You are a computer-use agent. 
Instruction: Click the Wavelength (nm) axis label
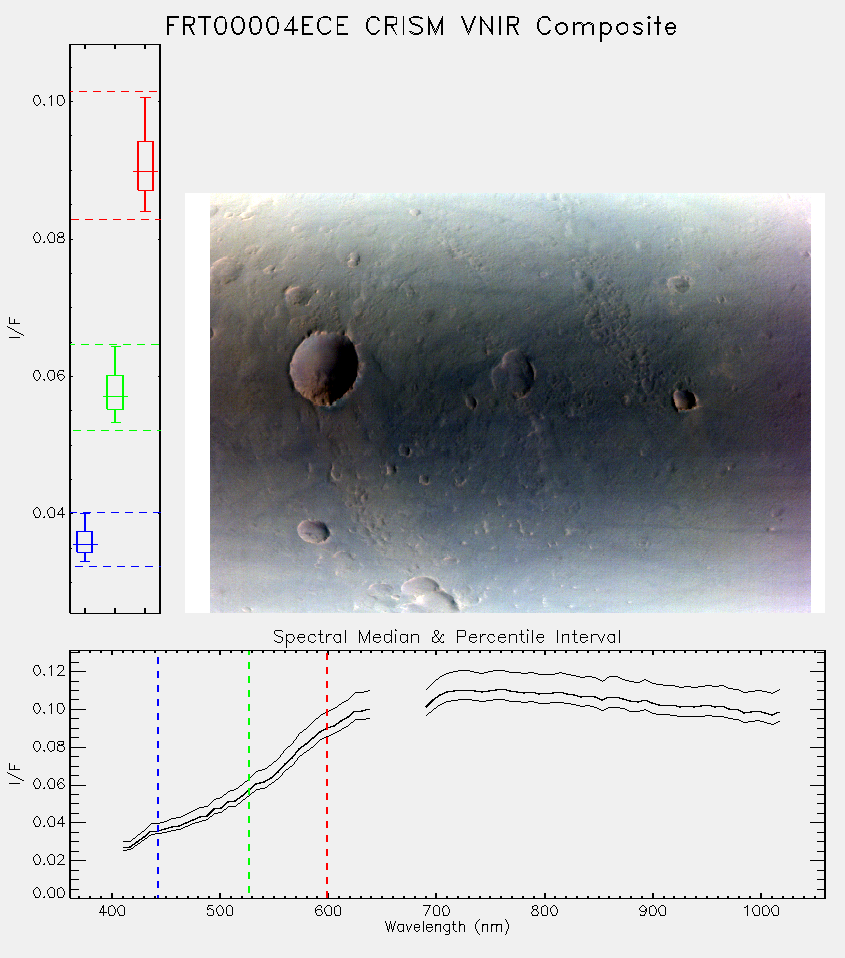(x=447, y=927)
